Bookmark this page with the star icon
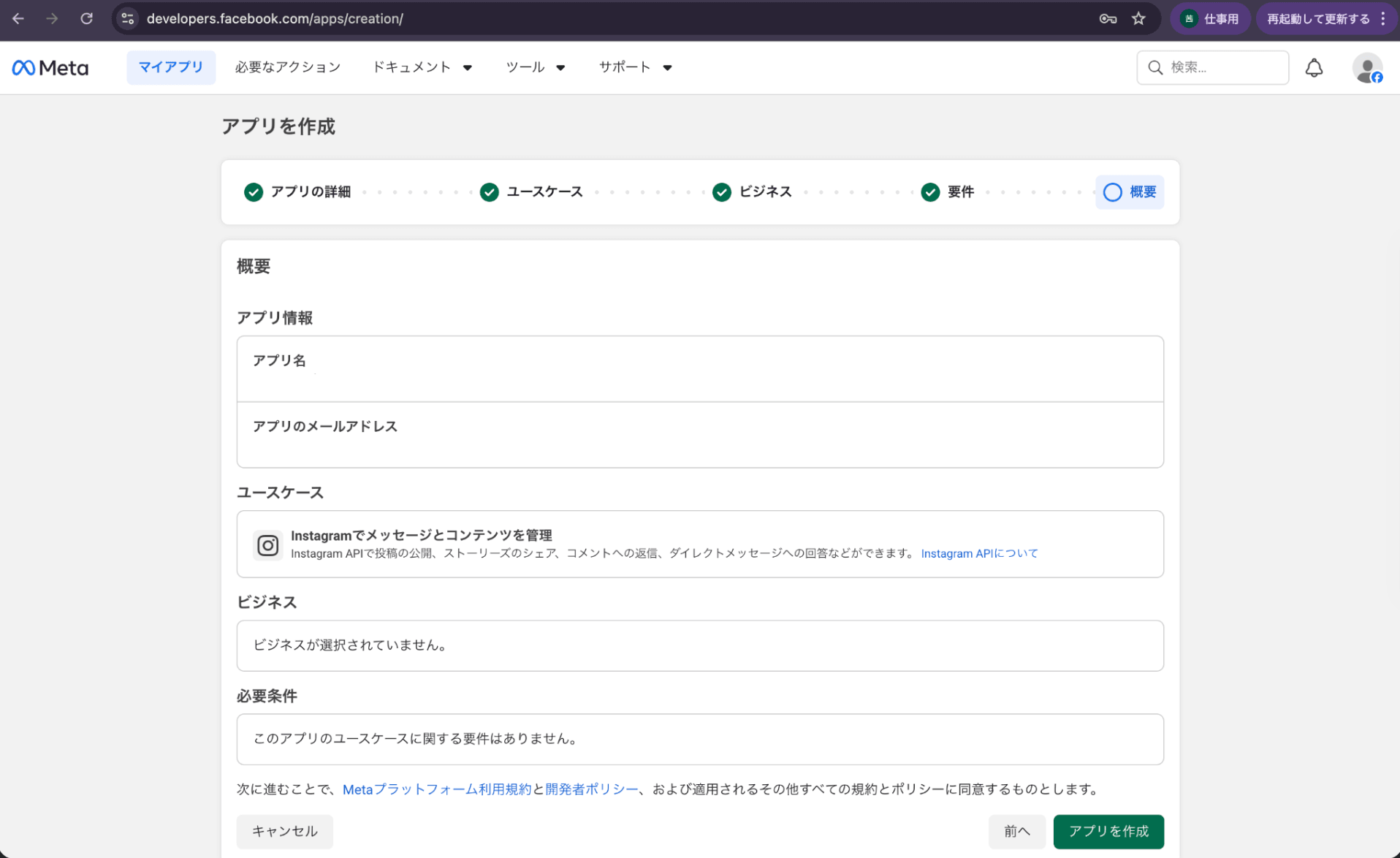 pos(1138,19)
